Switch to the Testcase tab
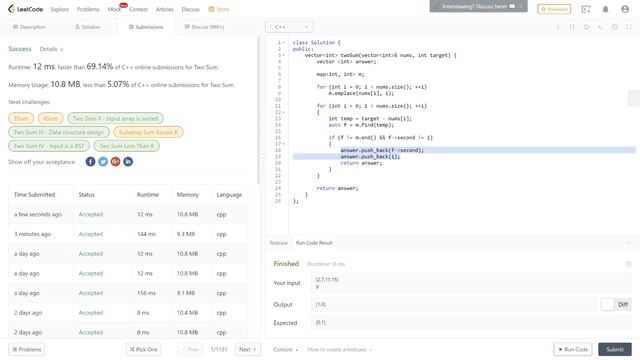 (278, 243)
